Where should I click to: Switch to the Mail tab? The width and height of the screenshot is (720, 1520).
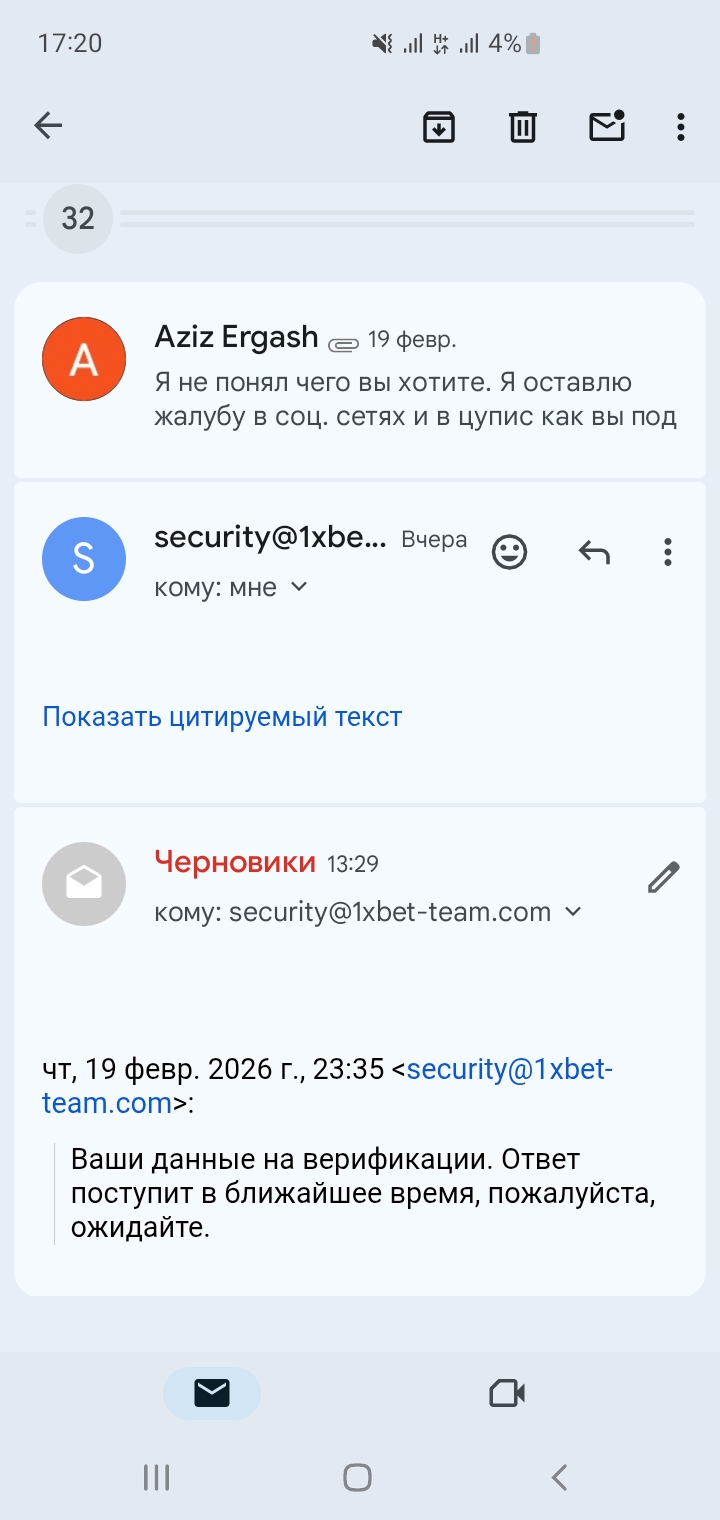pyautogui.click(x=212, y=1393)
